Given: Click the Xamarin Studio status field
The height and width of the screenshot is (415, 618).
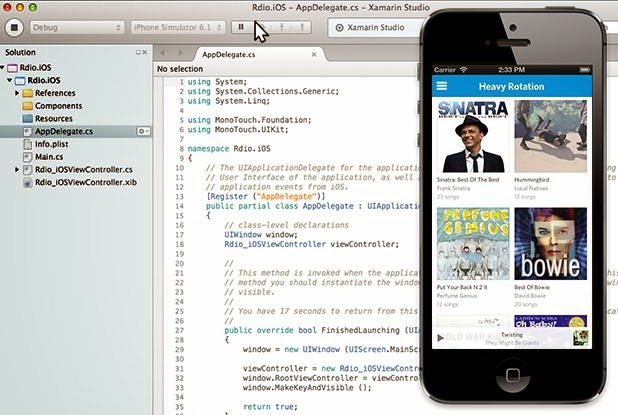Looking at the screenshot, I should [374, 28].
